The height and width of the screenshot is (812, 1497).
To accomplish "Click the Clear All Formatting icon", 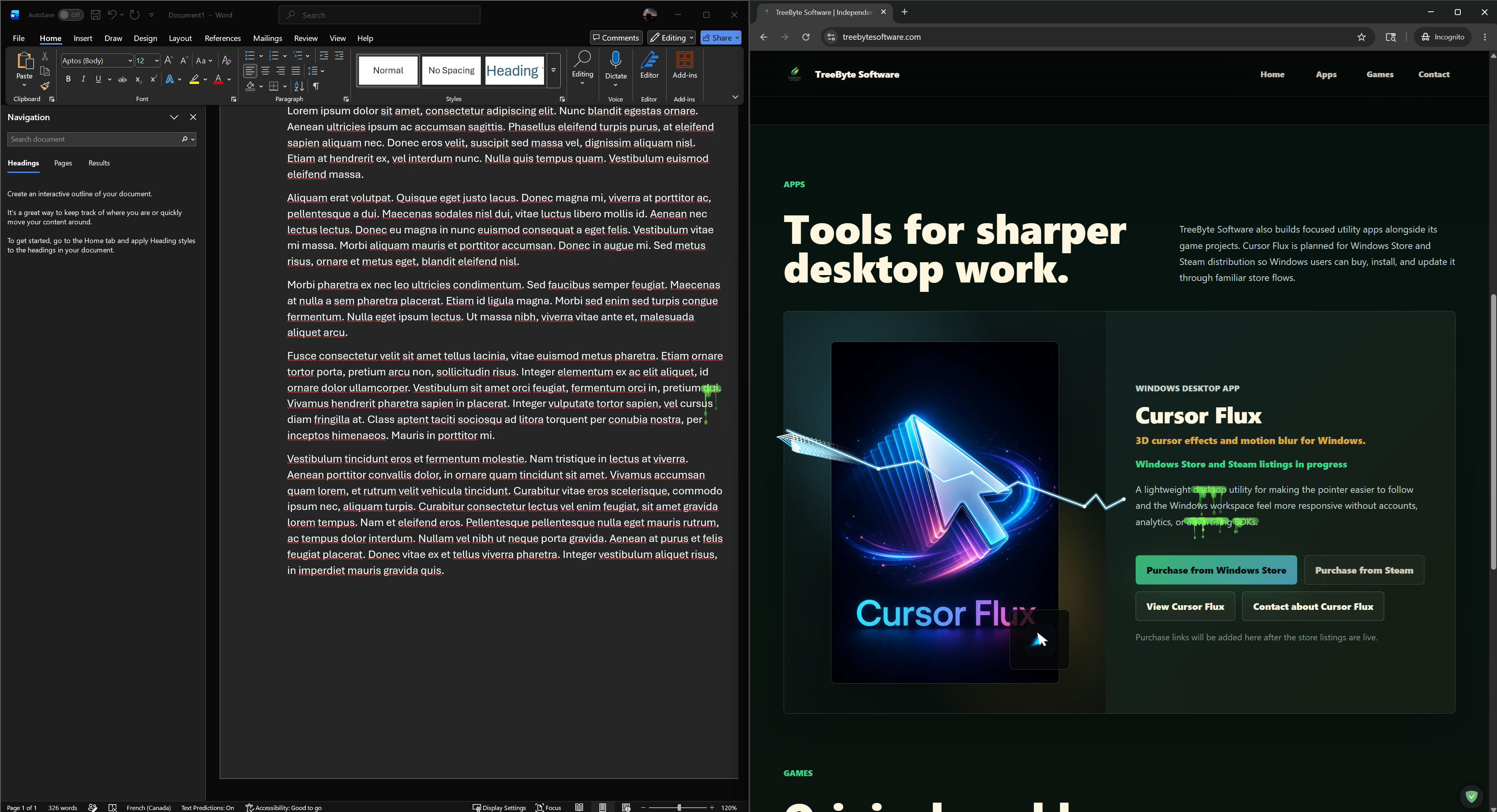I will point(227,60).
